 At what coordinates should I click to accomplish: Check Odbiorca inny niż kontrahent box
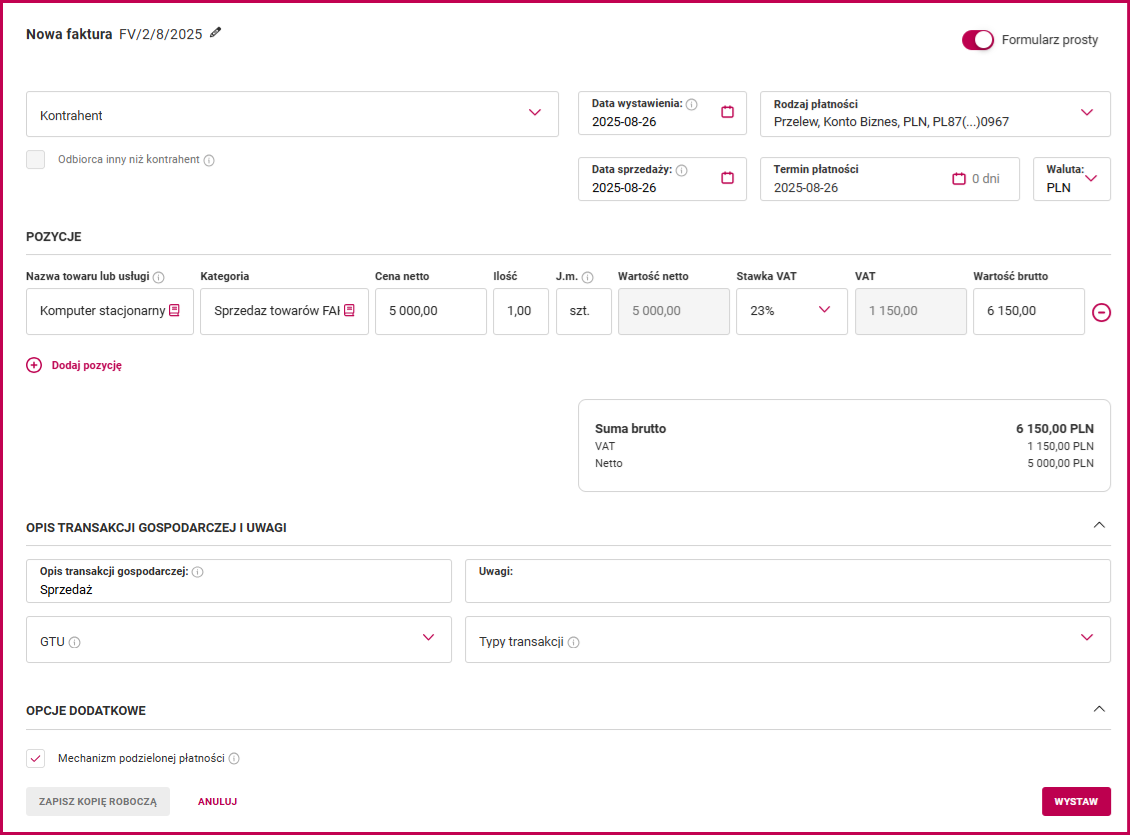(x=35, y=159)
